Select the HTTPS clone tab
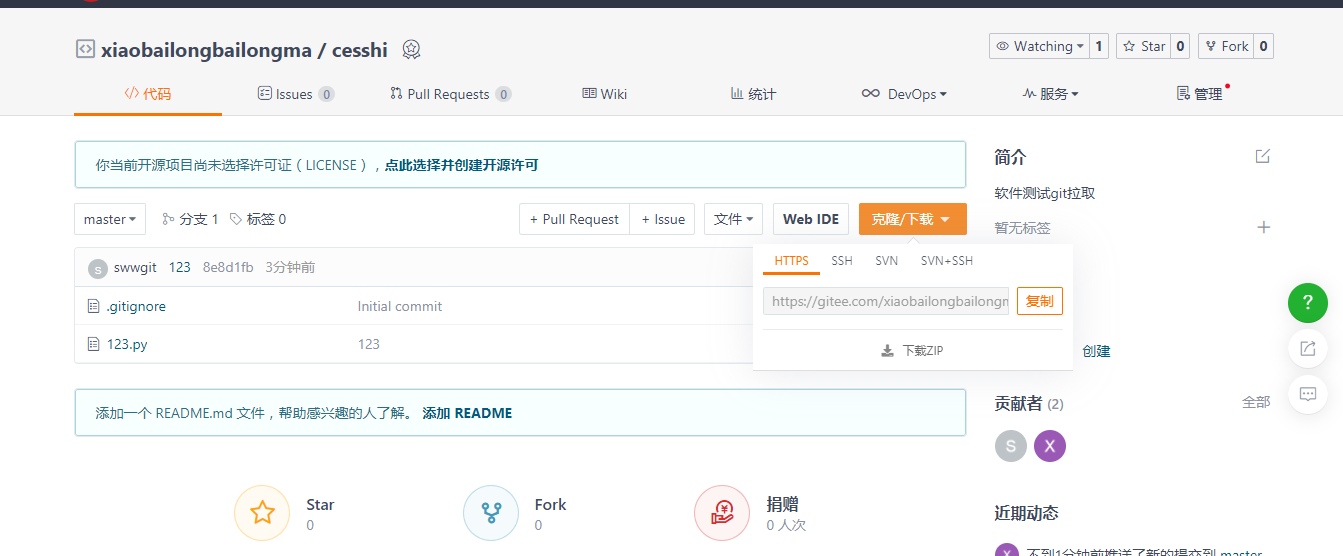 (x=791, y=261)
